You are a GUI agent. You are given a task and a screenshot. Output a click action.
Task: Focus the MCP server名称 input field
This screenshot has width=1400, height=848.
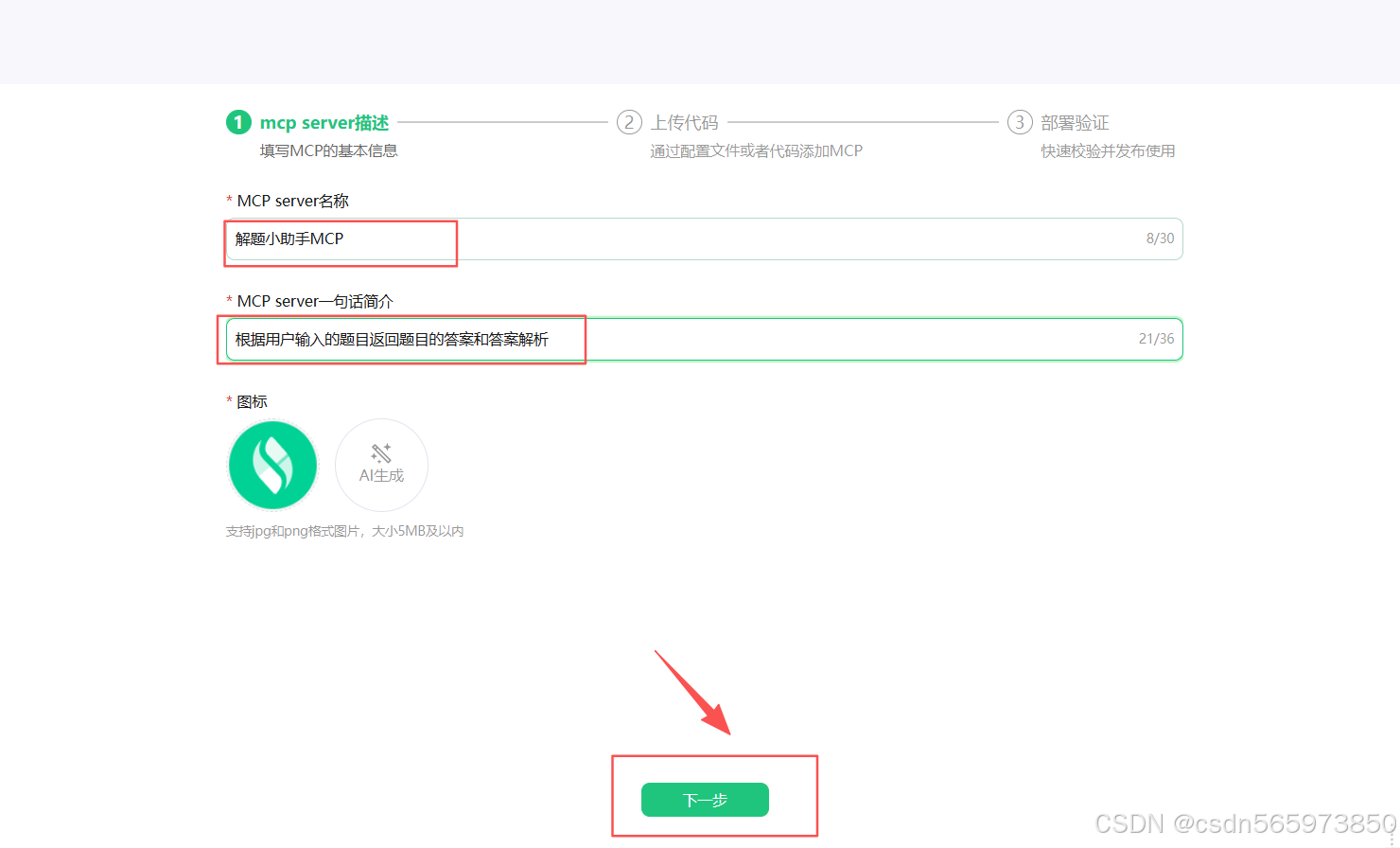point(704,238)
